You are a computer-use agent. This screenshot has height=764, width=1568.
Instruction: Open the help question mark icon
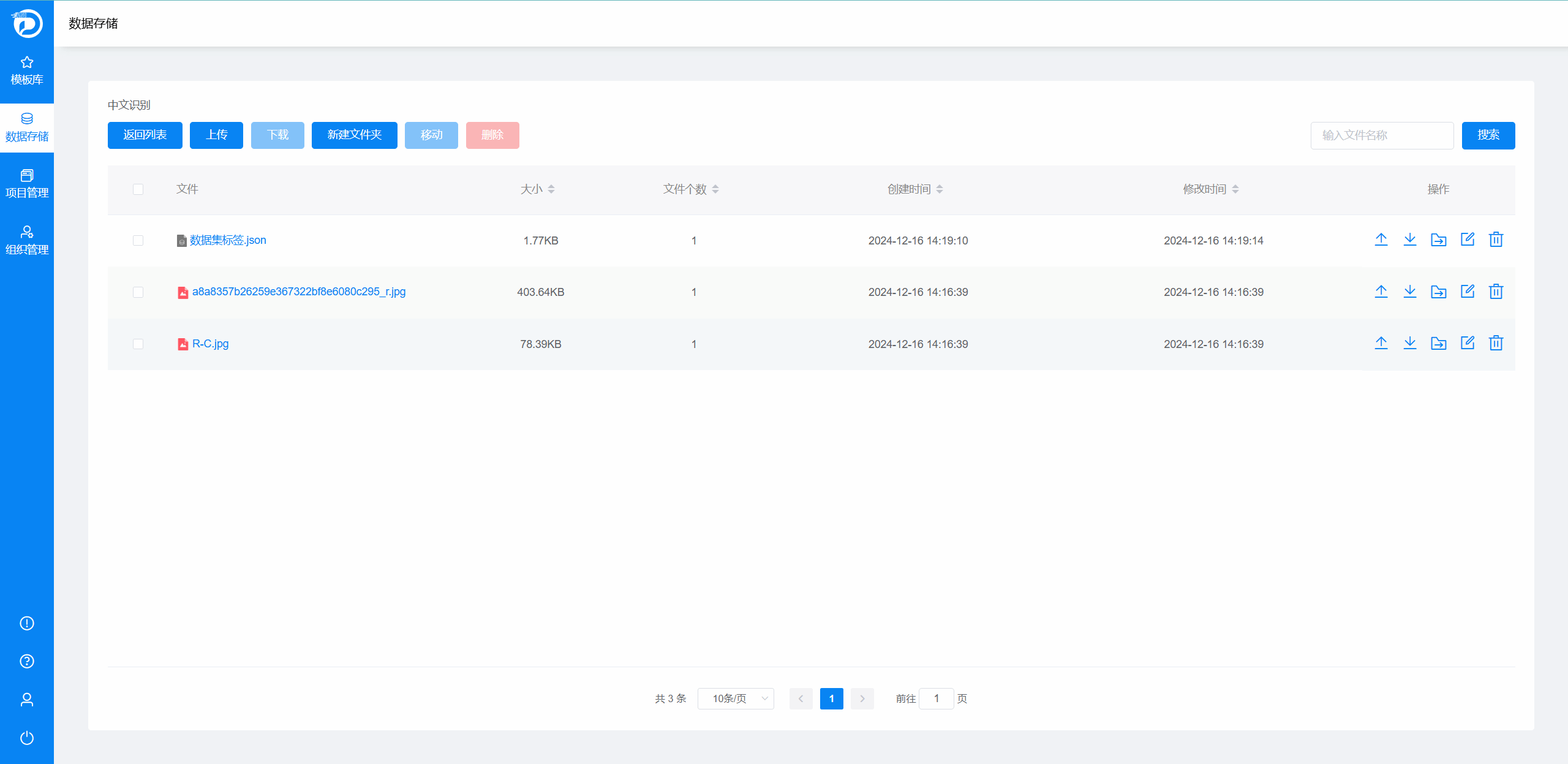[x=27, y=661]
